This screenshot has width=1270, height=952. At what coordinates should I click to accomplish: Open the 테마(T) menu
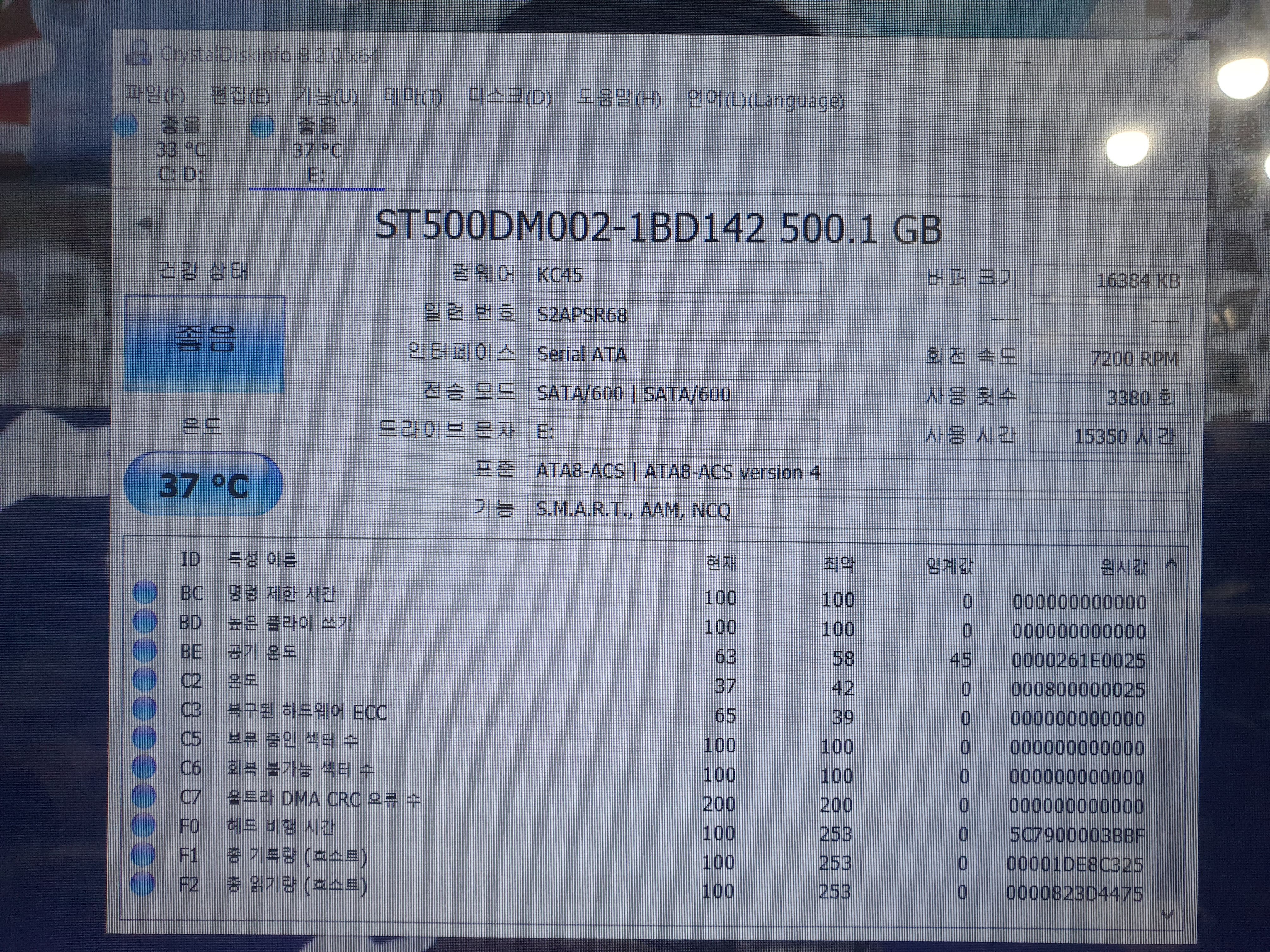point(413,98)
